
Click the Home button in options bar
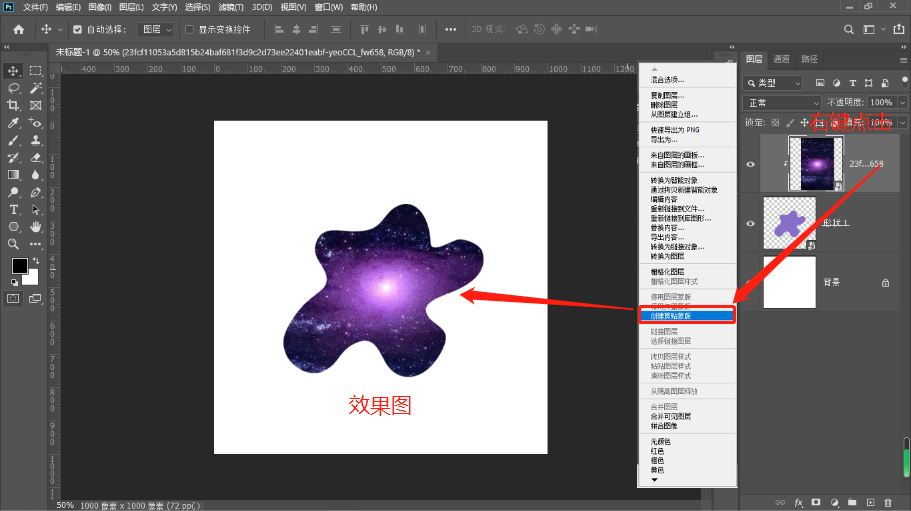click(x=19, y=30)
